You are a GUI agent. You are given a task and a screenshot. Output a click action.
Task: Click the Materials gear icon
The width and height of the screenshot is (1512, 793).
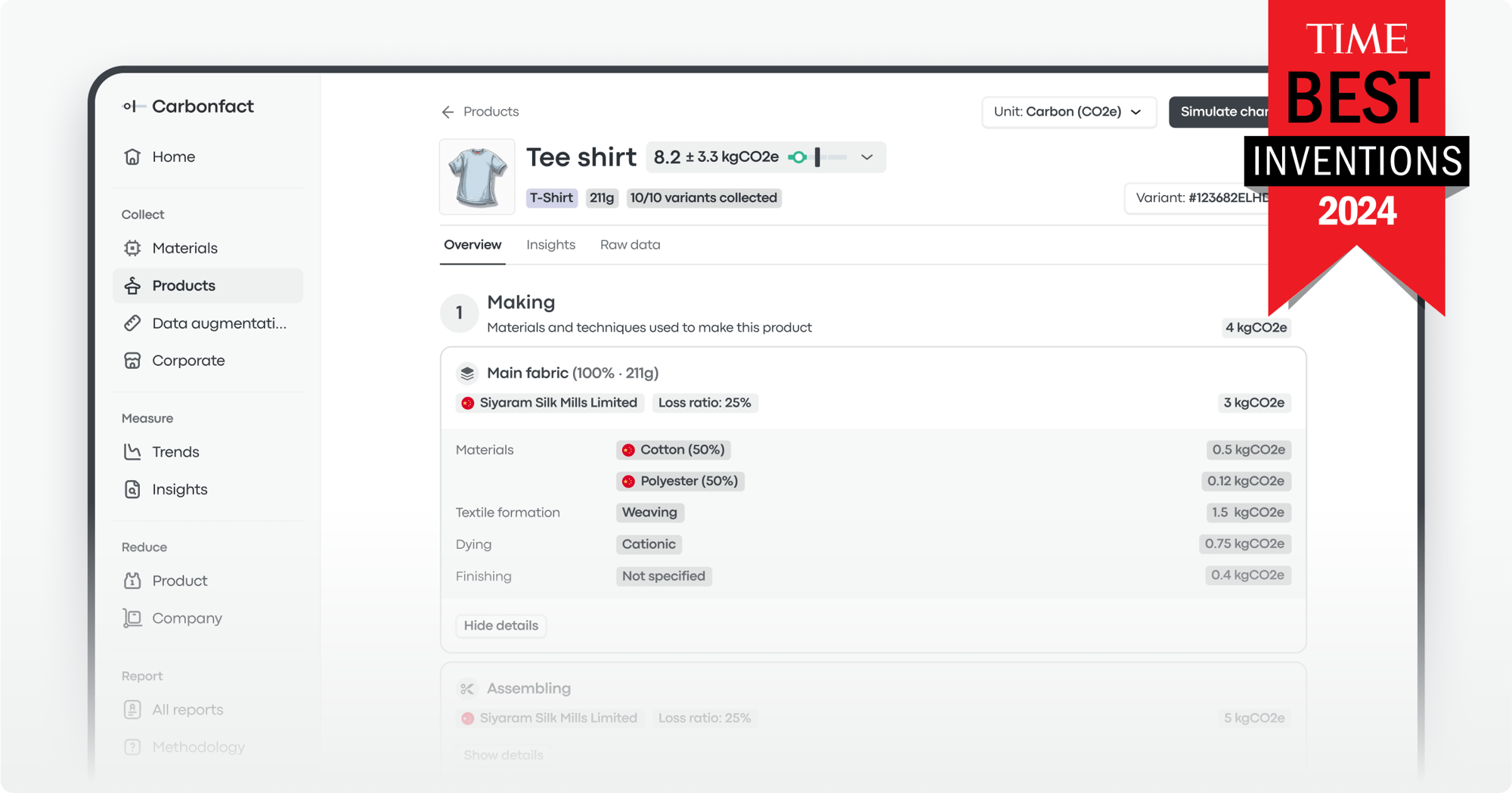click(132, 248)
